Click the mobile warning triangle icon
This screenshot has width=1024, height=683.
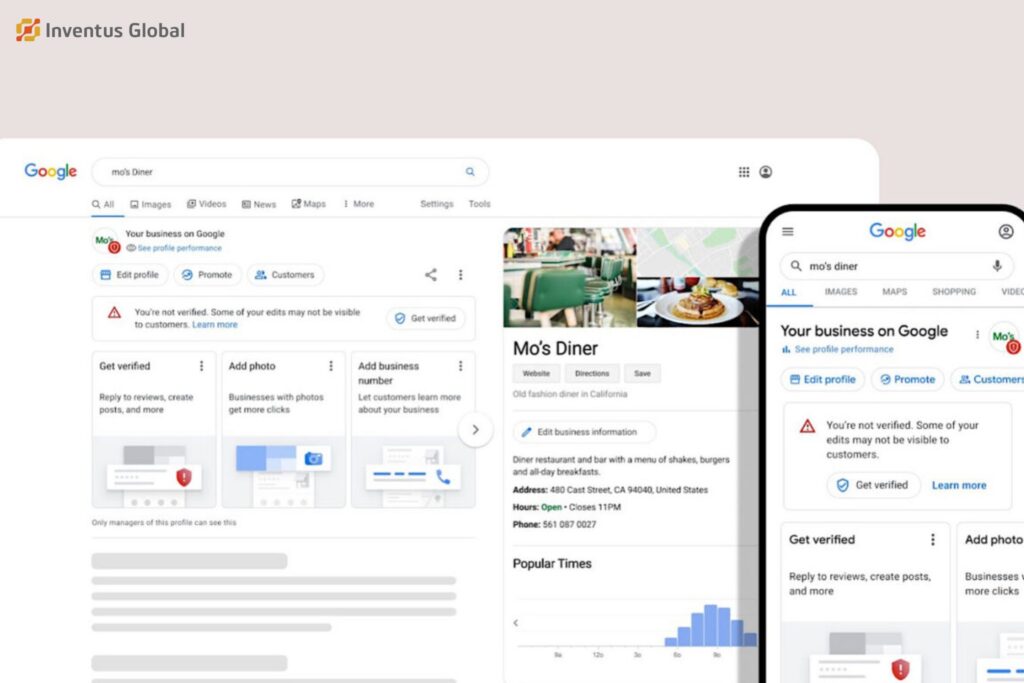point(807,426)
